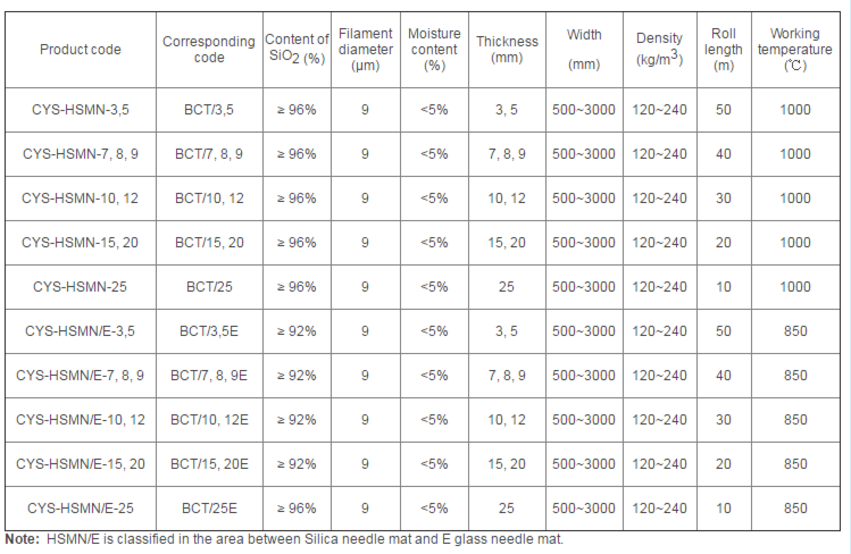This screenshot has width=851, height=554.
Task: Select the BCT/3,5E corresponding code cell
Action: 208,331
